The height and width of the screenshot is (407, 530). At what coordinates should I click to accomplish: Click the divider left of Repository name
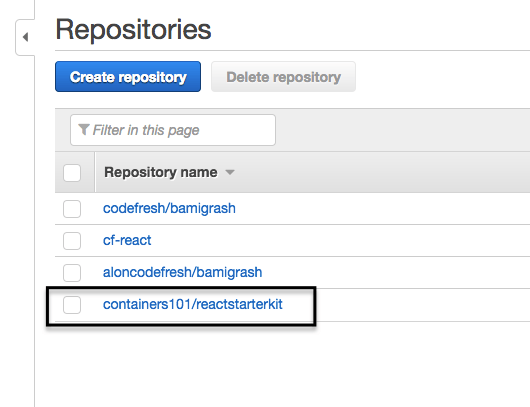point(95,172)
